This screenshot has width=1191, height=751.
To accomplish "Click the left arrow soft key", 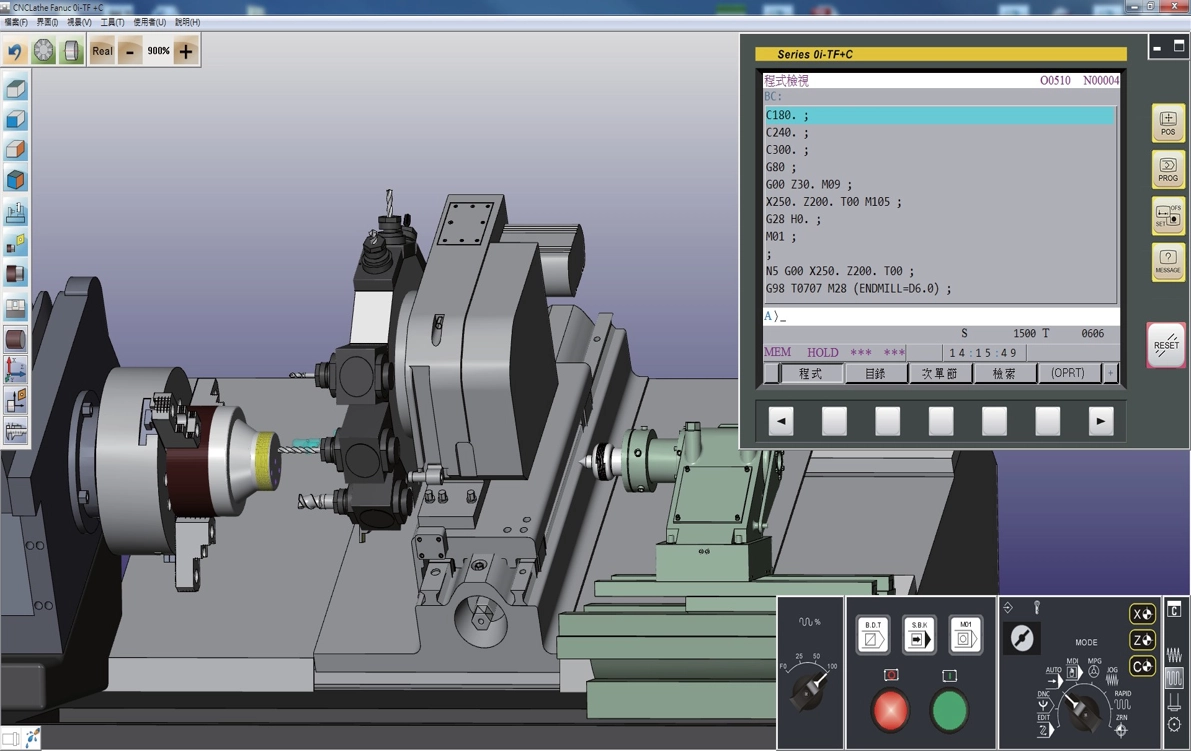I will coord(781,421).
